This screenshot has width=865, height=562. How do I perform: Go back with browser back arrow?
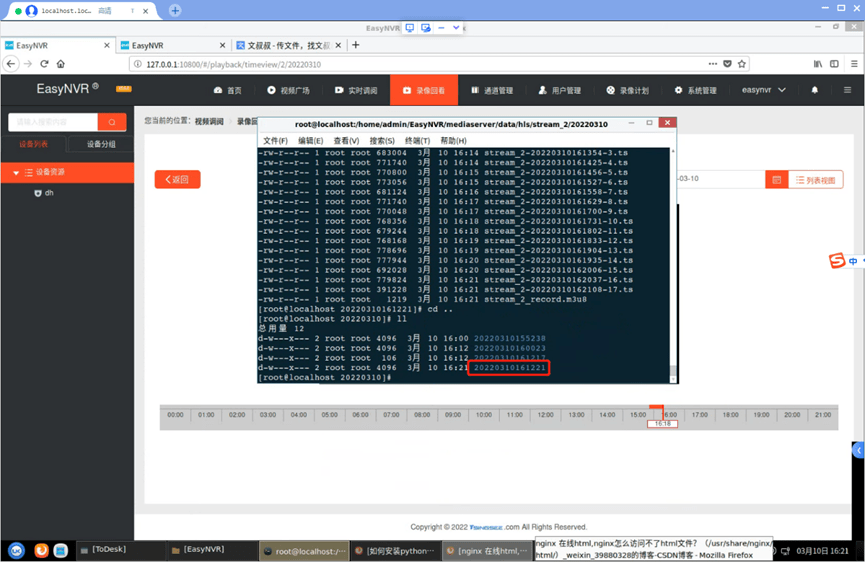[x=10, y=64]
